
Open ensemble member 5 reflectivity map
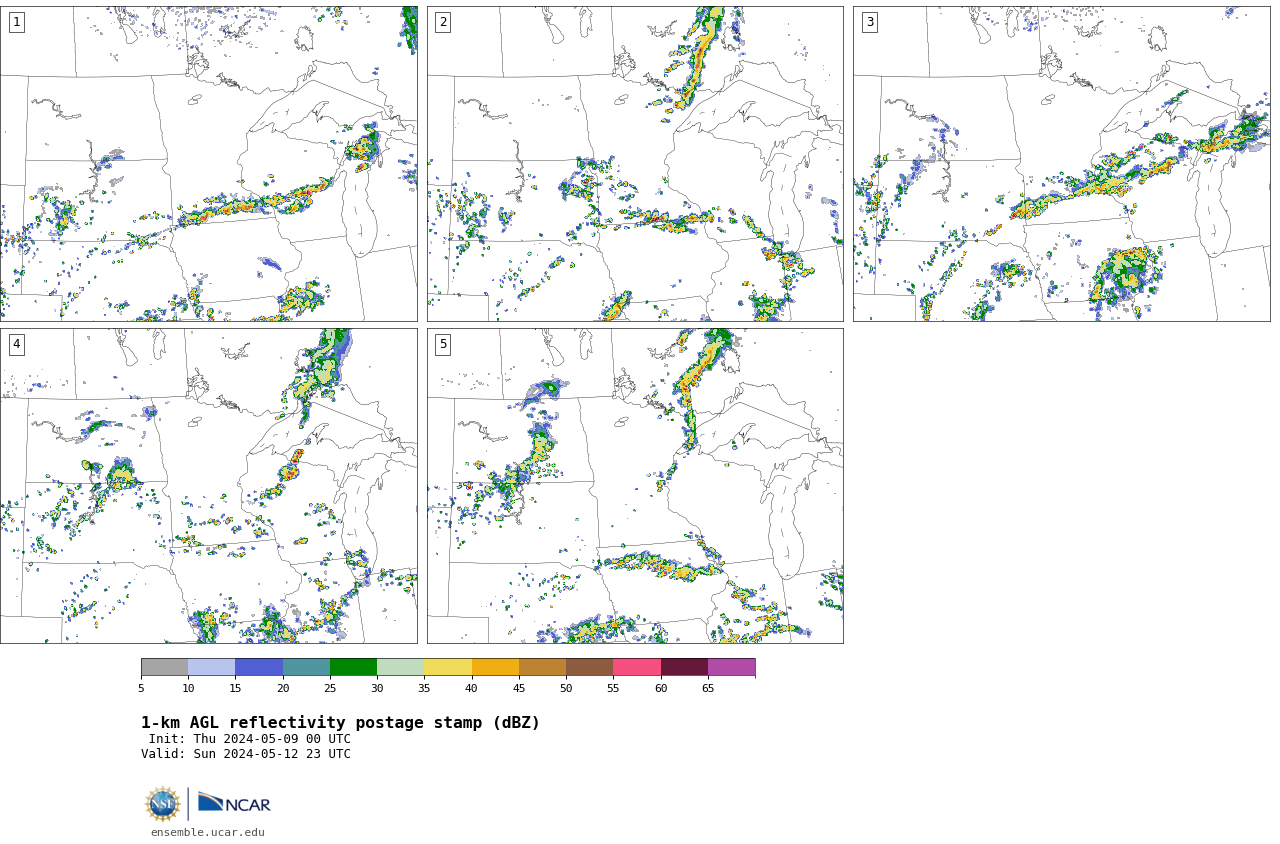tap(635, 486)
